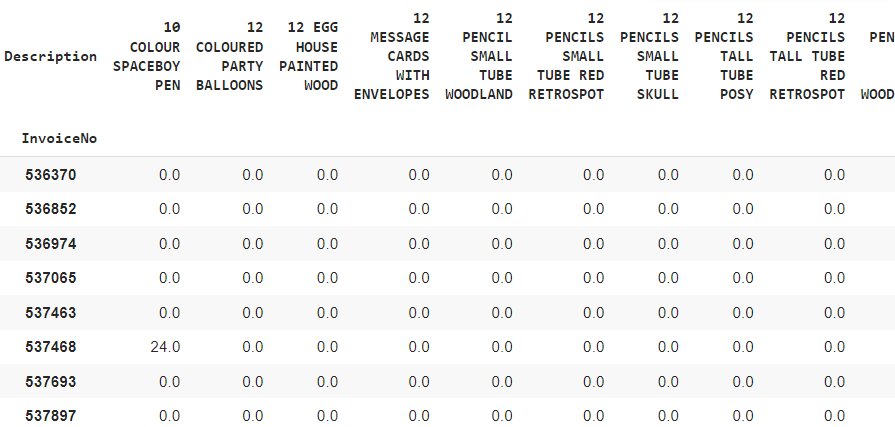895x427 pixels.
Task: Select invoice row label 536370
Action: tap(51, 175)
